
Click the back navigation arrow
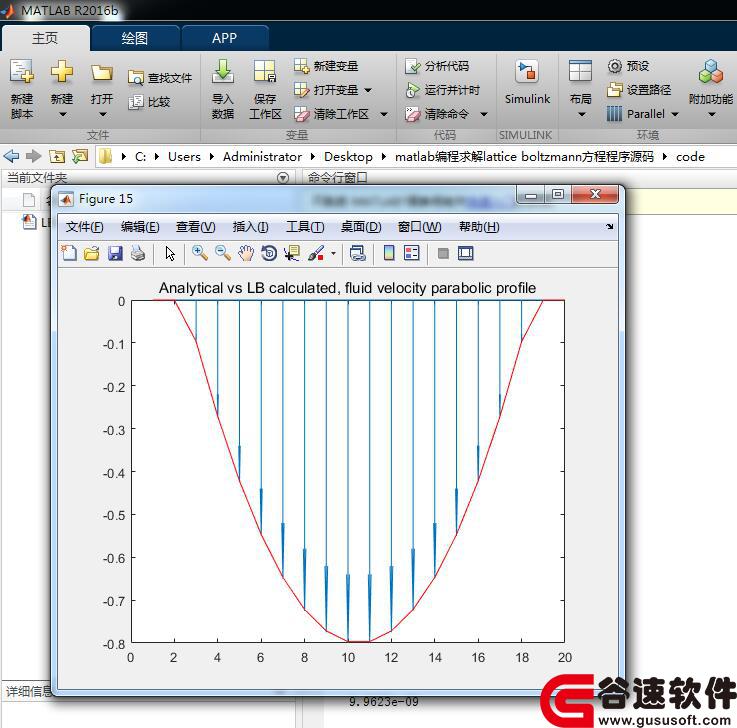pos(11,156)
